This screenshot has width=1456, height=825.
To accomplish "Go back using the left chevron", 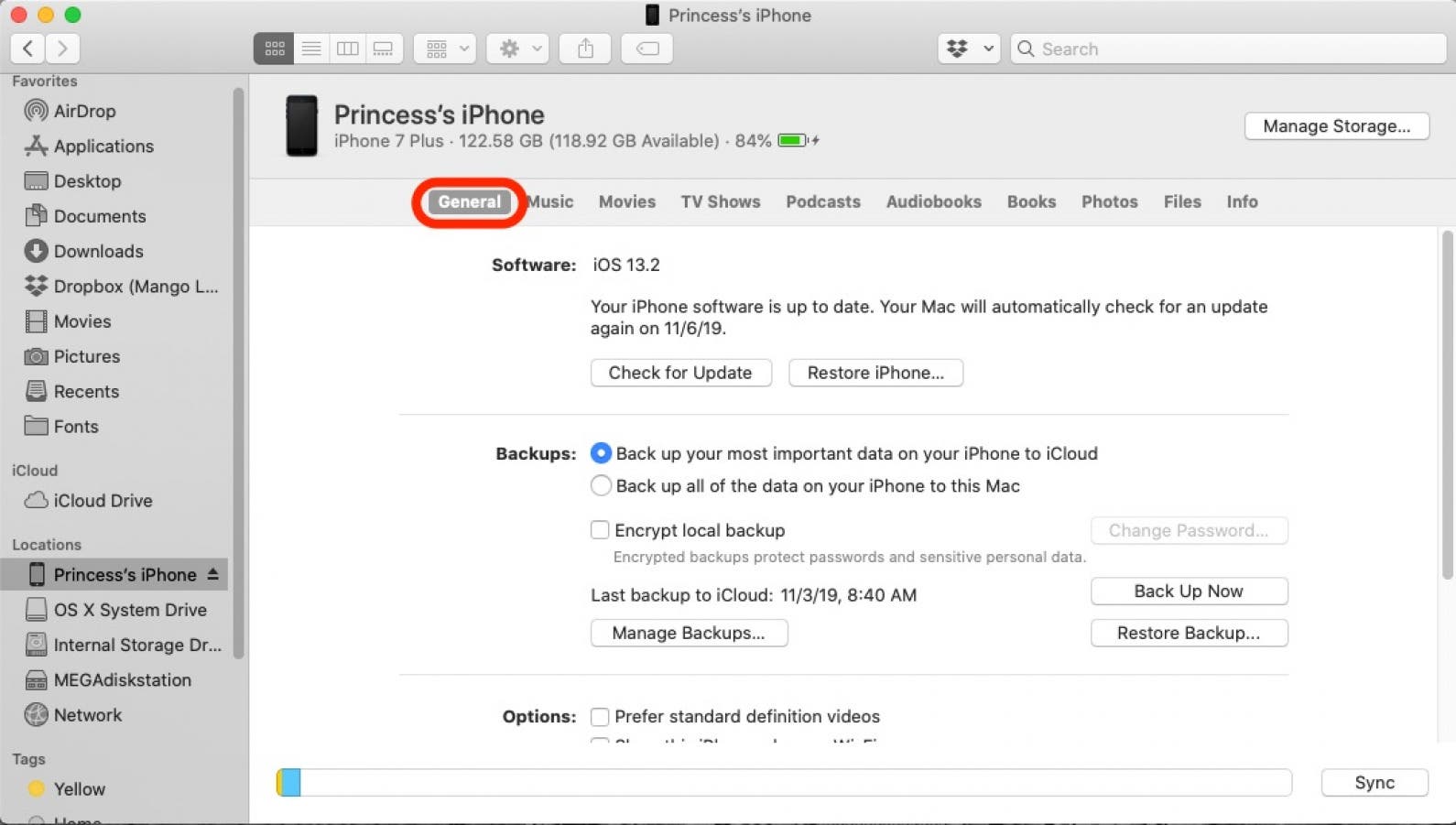I will click(27, 49).
